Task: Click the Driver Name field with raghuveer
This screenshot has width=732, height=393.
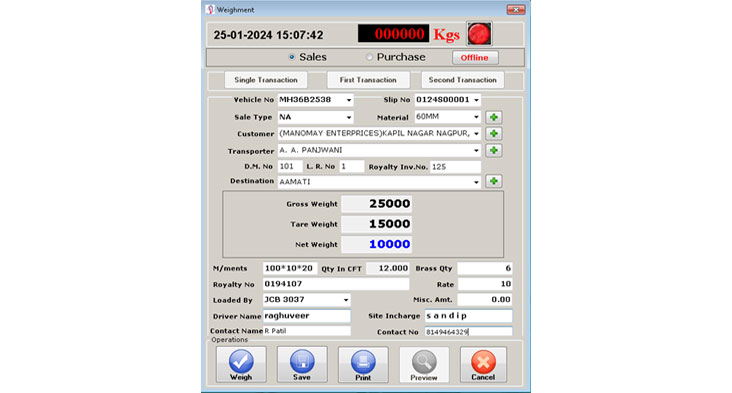Action: pos(307,316)
